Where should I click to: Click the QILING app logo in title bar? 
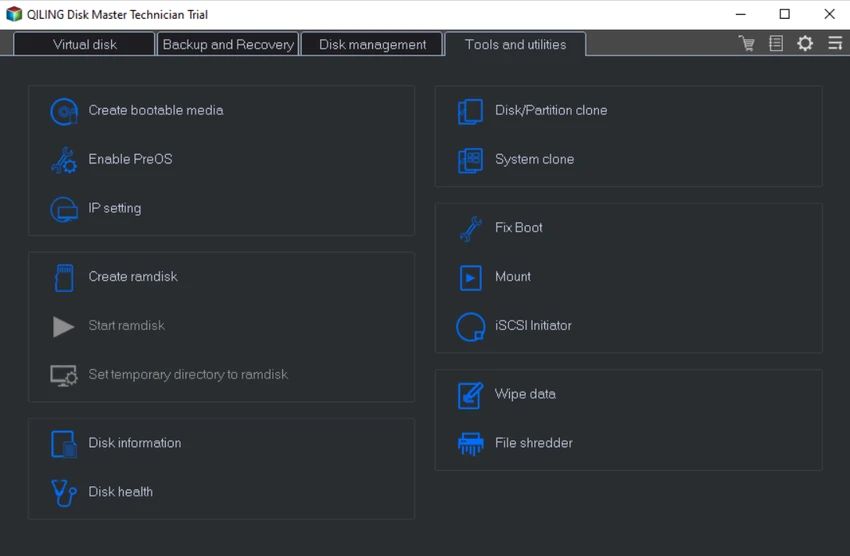pos(14,14)
